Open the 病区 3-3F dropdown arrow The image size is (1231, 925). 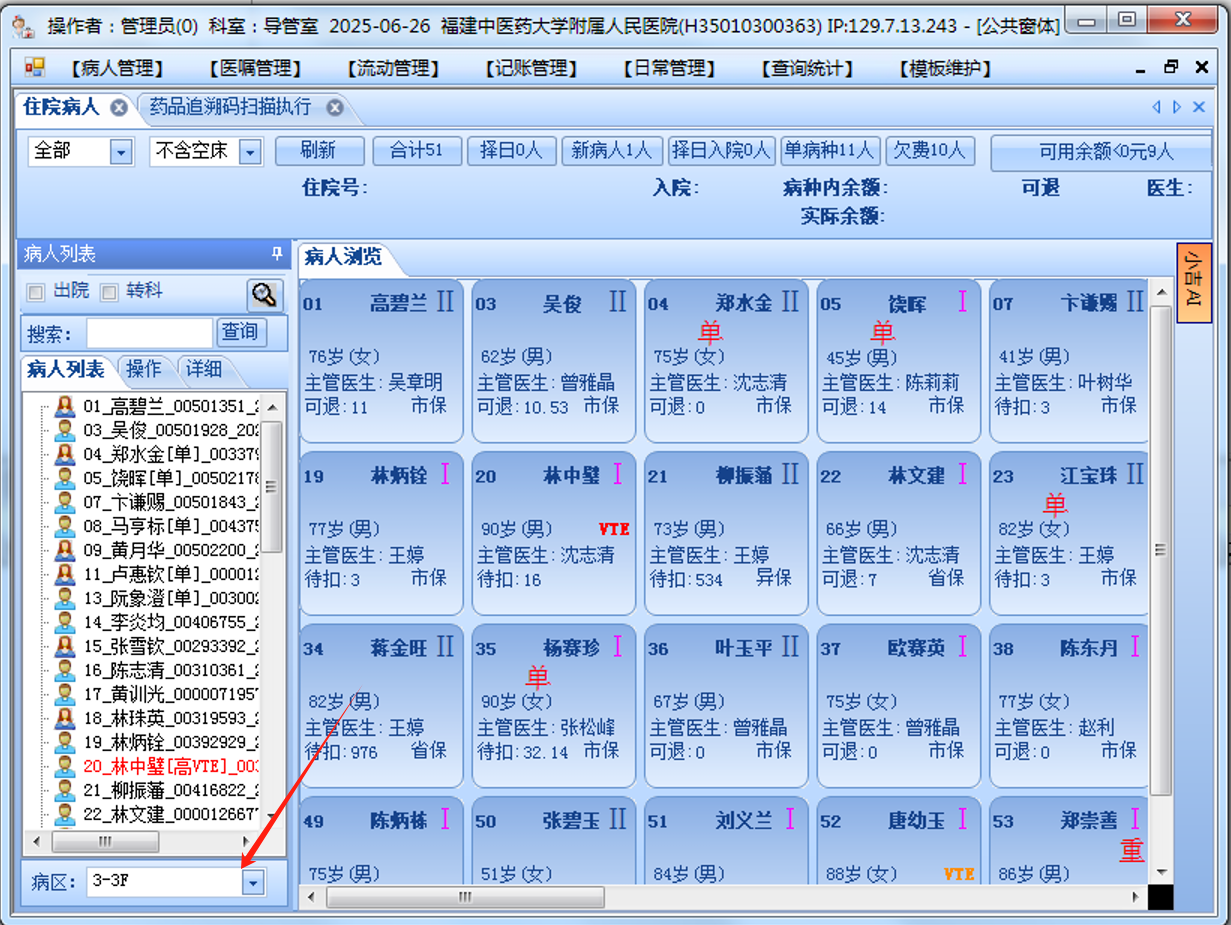click(x=254, y=882)
